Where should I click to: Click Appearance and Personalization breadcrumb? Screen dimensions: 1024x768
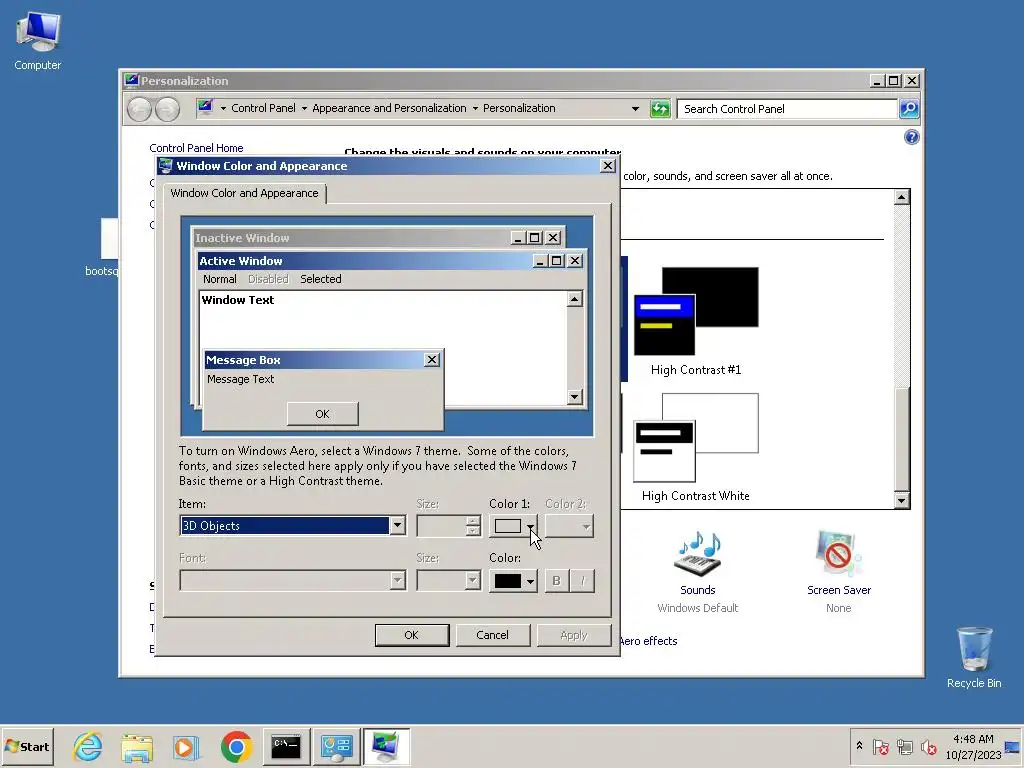click(389, 108)
